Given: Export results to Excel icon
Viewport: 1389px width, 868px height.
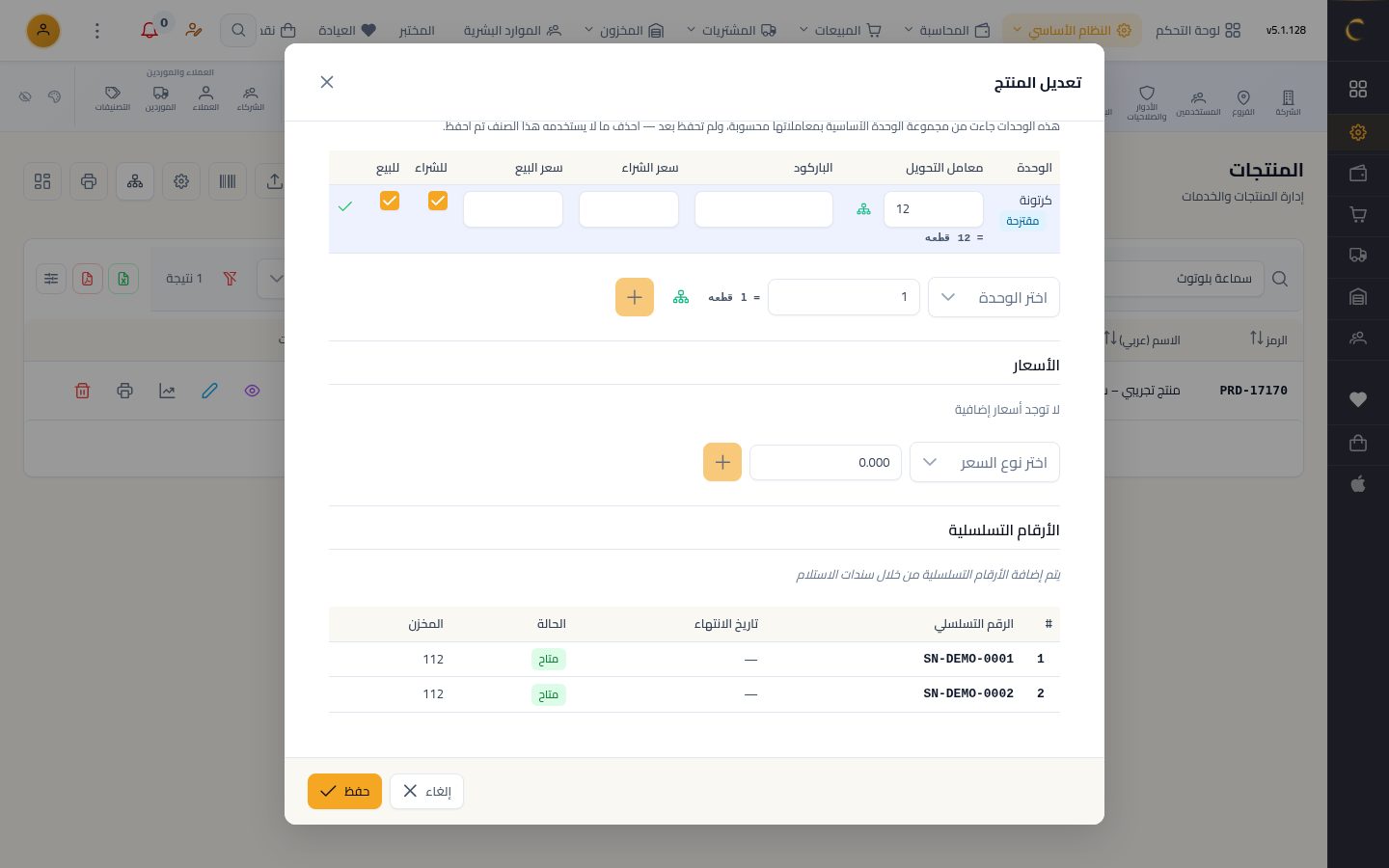Looking at the screenshot, I should [123, 279].
